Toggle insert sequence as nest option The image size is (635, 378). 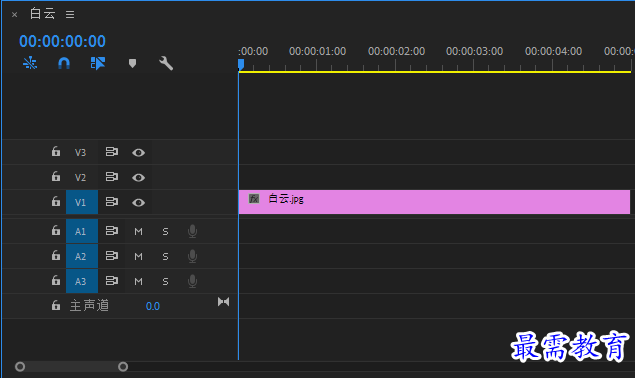coord(30,63)
